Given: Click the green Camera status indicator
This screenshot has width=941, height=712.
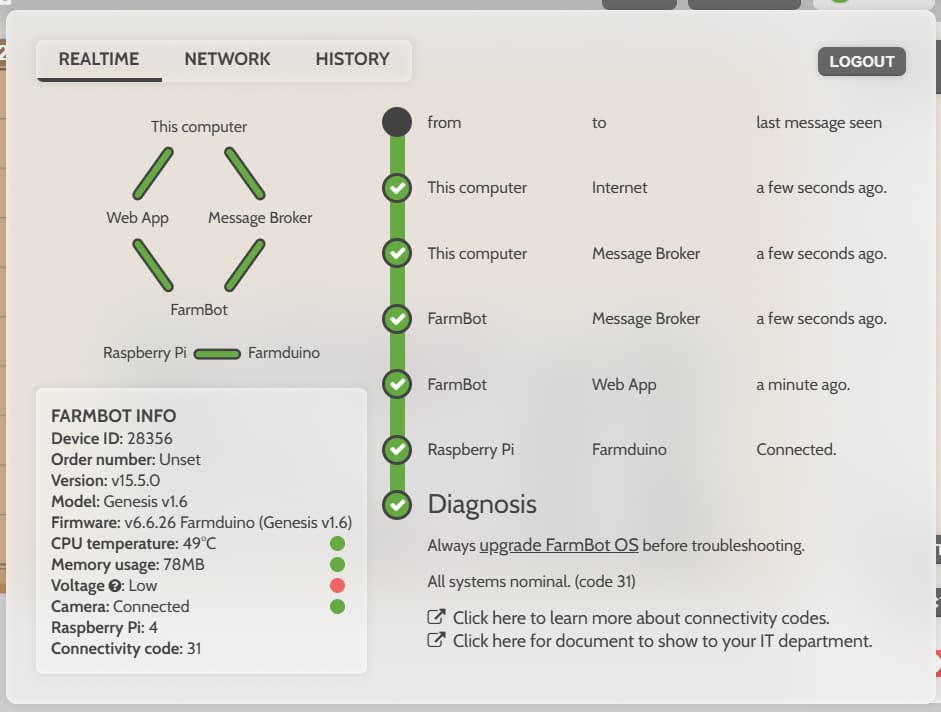Looking at the screenshot, I should coord(337,607).
